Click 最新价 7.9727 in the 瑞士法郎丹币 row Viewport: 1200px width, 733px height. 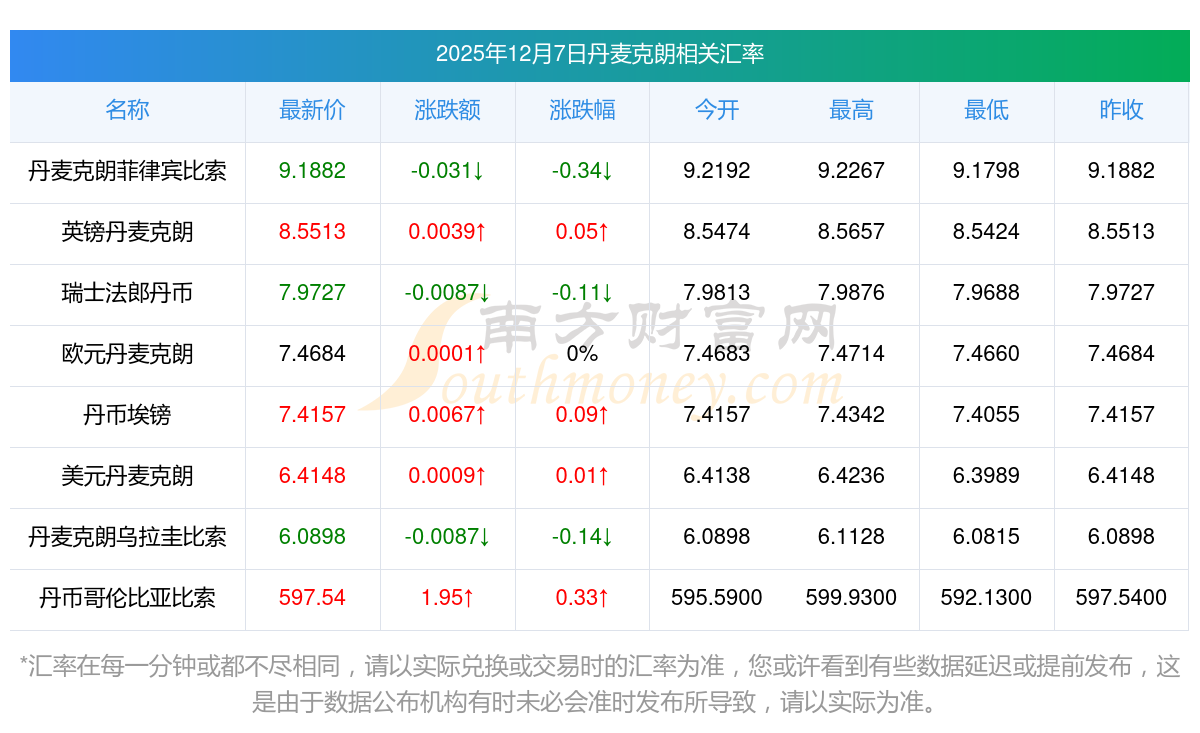(x=312, y=293)
